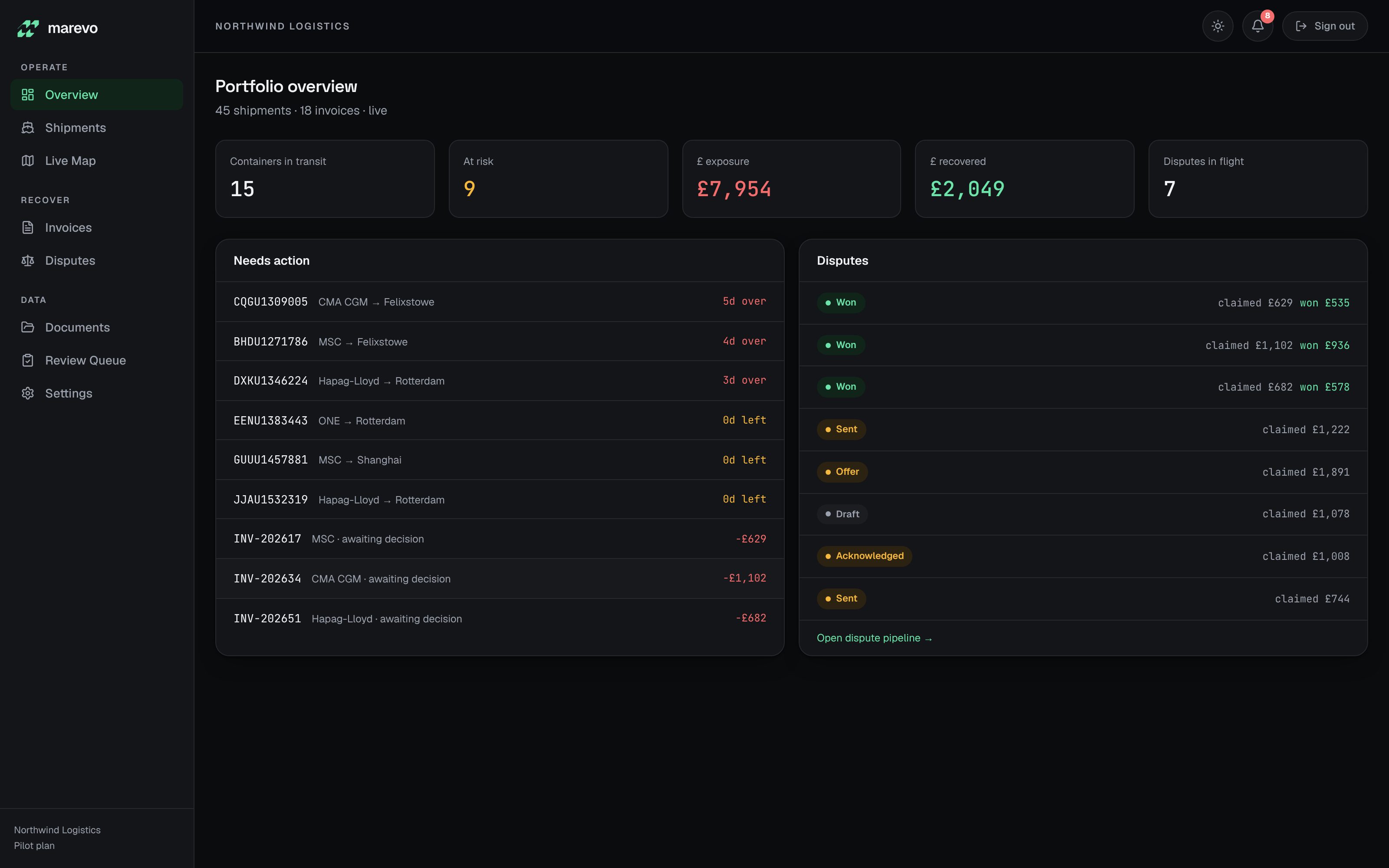The height and width of the screenshot is (868, 1389).
Task: Go to Shipments page
Action: tap(96, 128)
